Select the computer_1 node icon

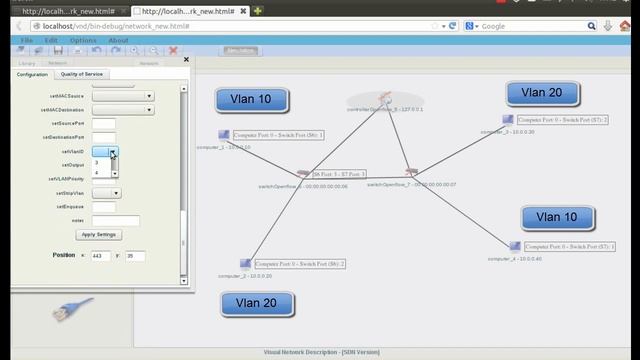[224, 134]
